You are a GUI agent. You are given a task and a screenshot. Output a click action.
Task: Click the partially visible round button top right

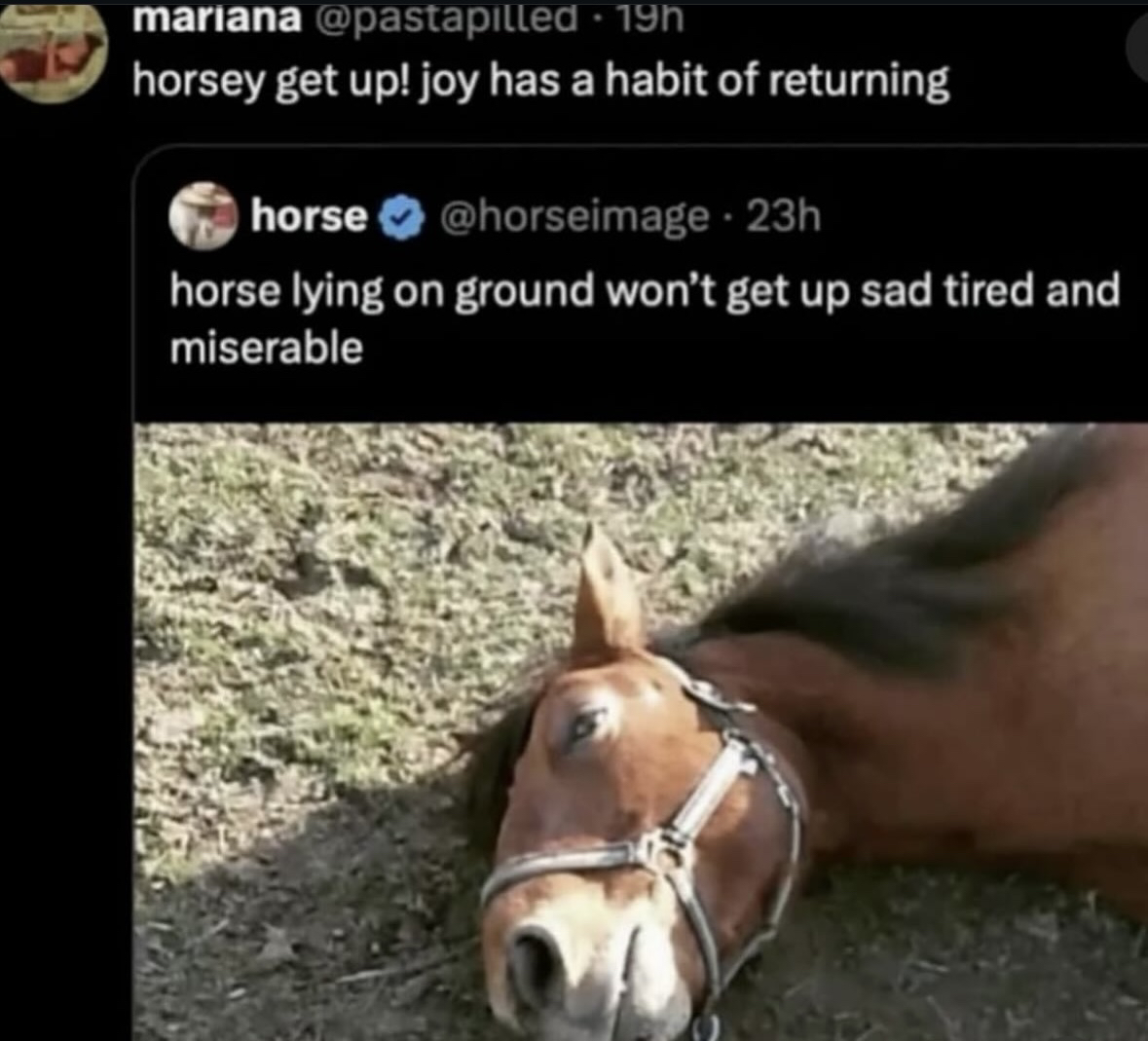(x=1137, y=46)
